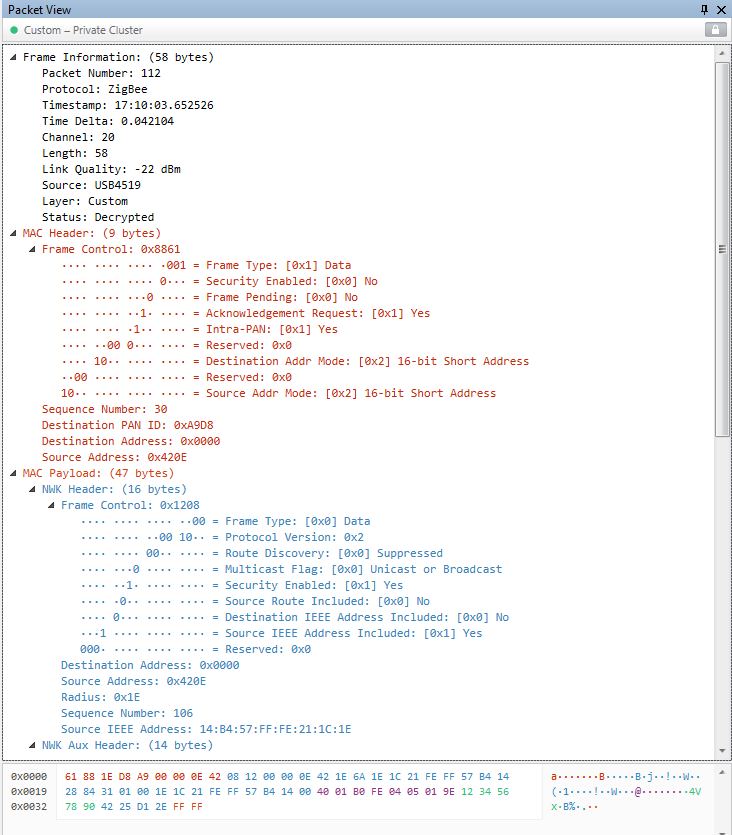
Task: Click the Custom – Private Cluster title
Action: pyautogui.click(x=83, y=31)
